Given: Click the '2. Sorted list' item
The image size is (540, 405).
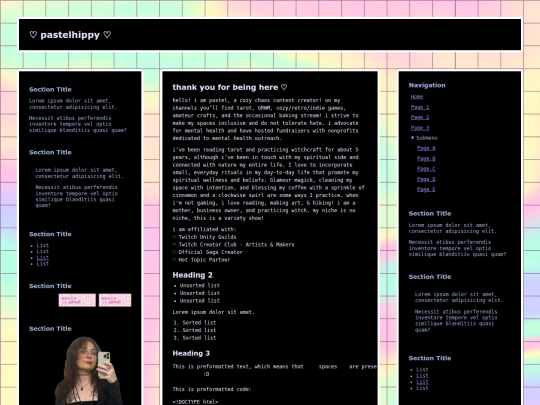Looking at the screenshot, I should click(195, 330).
